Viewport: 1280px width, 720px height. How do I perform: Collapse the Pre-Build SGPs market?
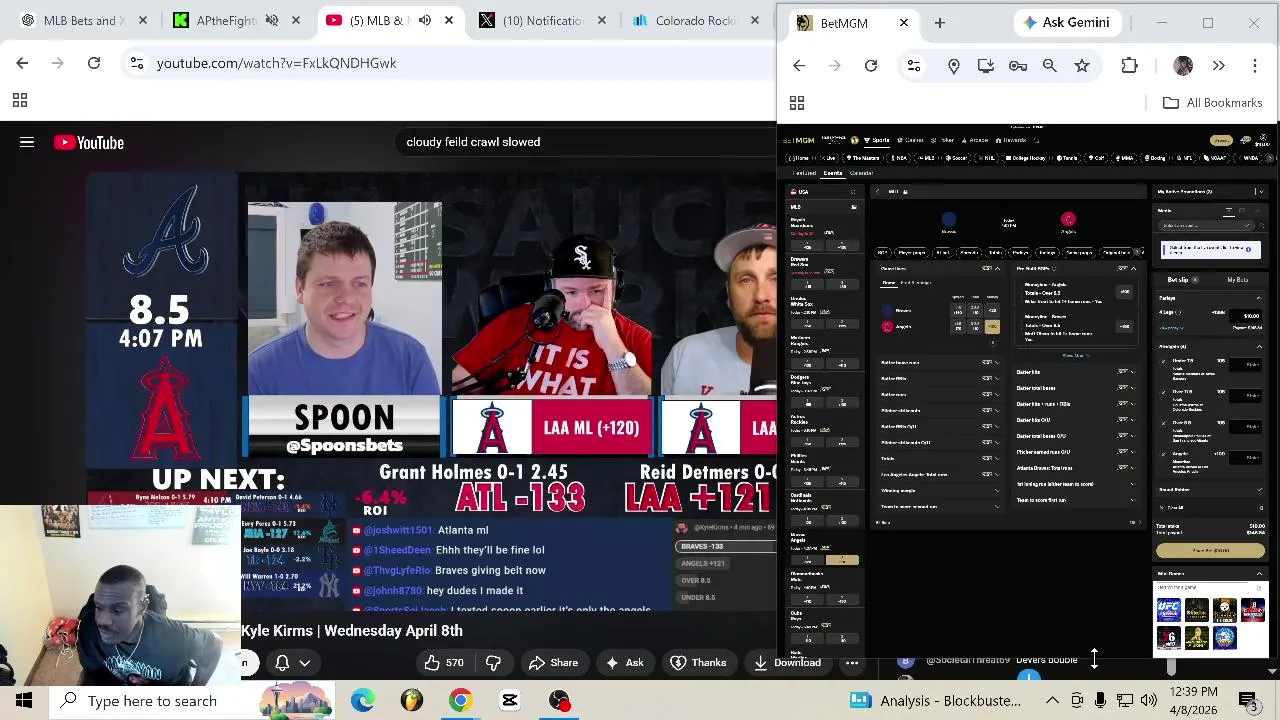pyautogui.click(x=1133, y=268)
